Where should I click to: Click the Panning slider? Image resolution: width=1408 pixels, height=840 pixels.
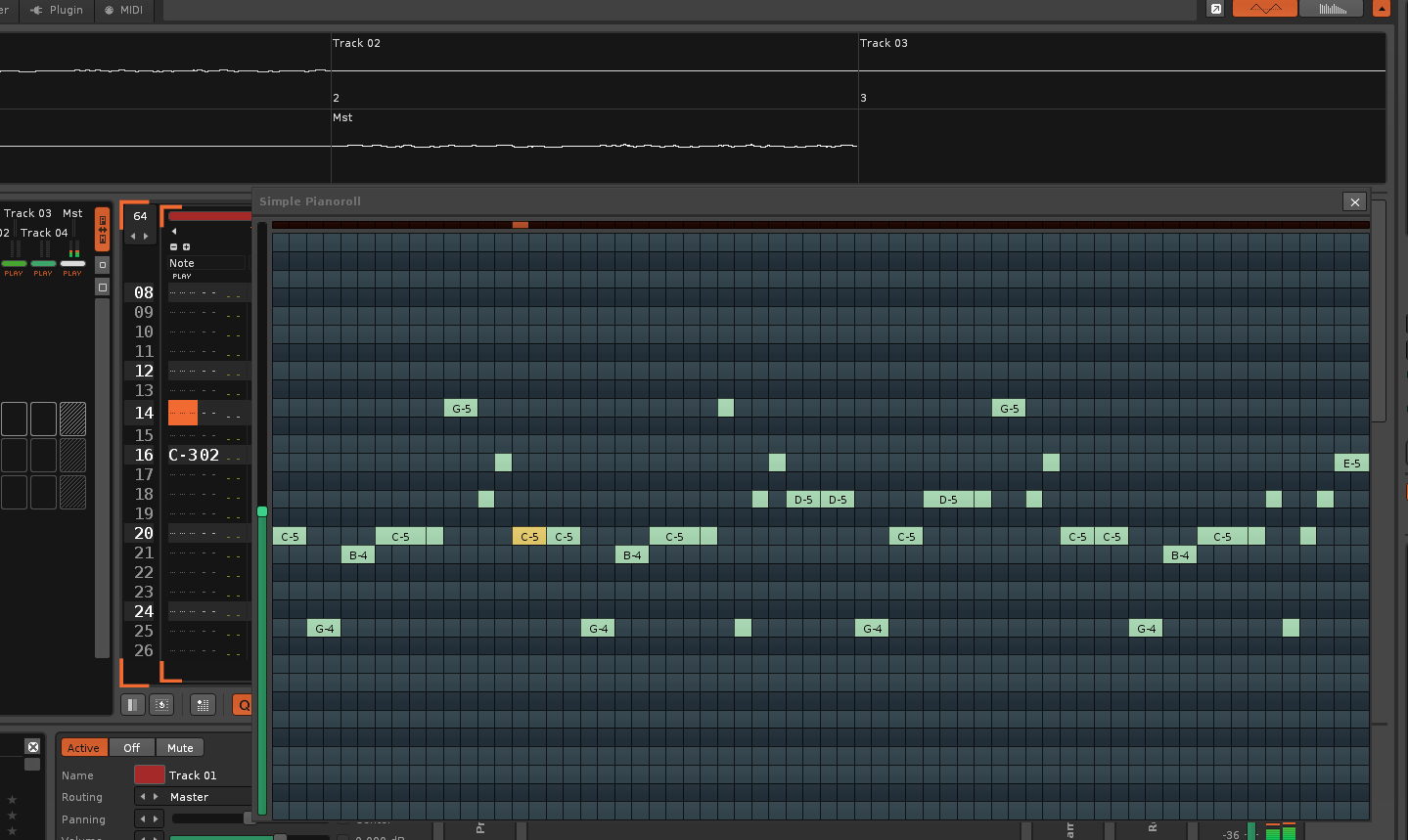(211, 818)
